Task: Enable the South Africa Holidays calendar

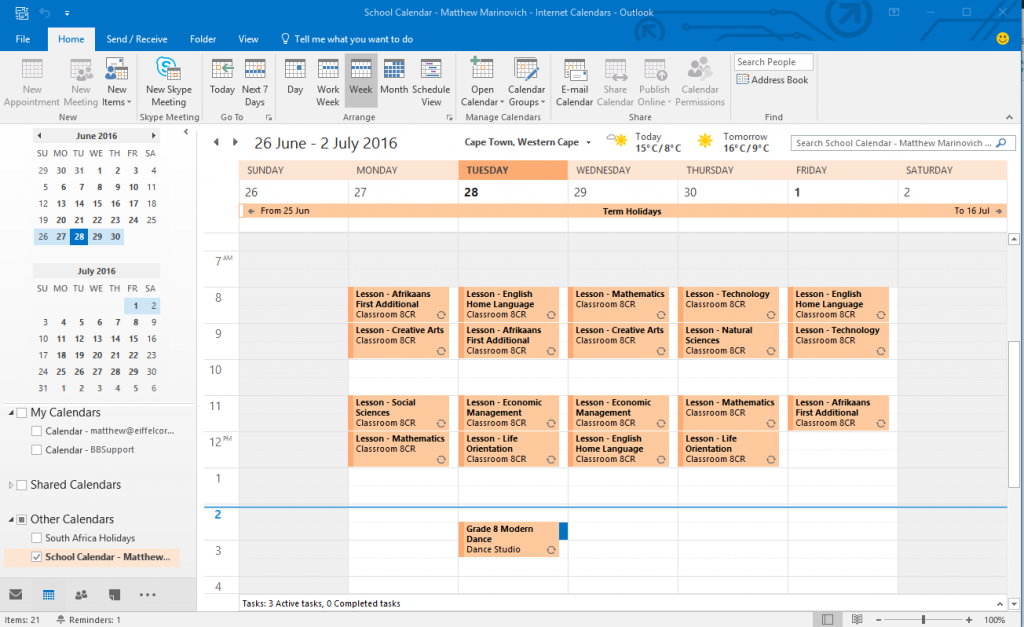Action: click(37, 538)
